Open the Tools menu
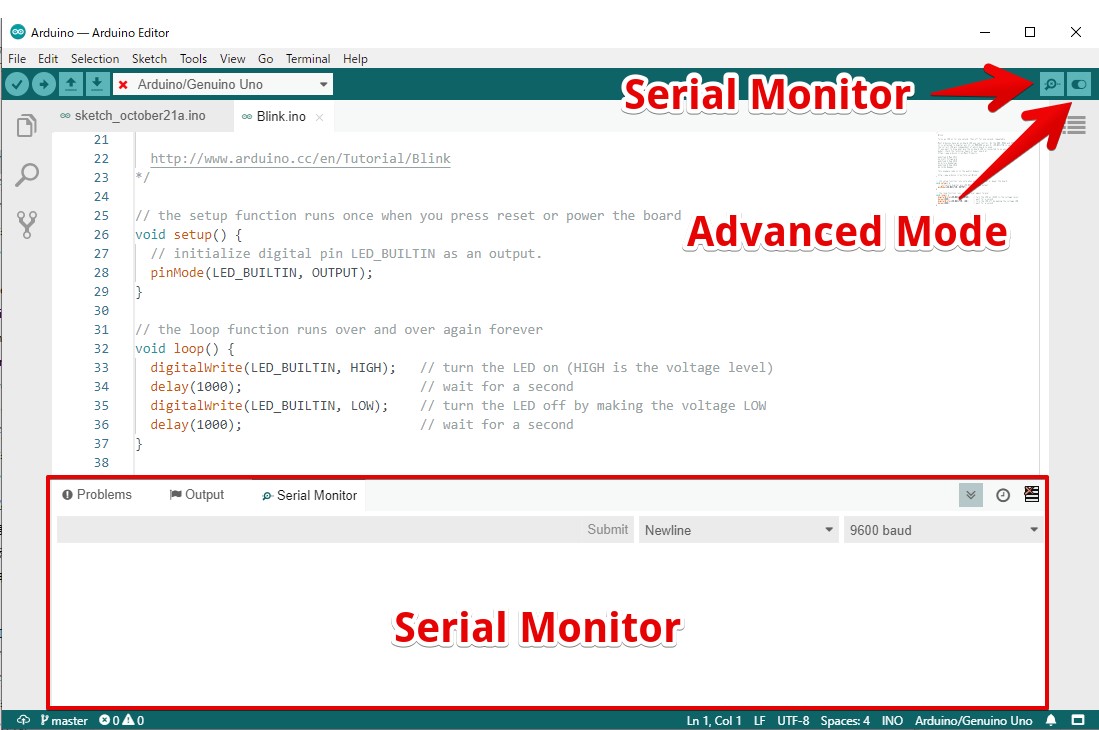The height and width of the screenshot is (730, 1099). 193,59
